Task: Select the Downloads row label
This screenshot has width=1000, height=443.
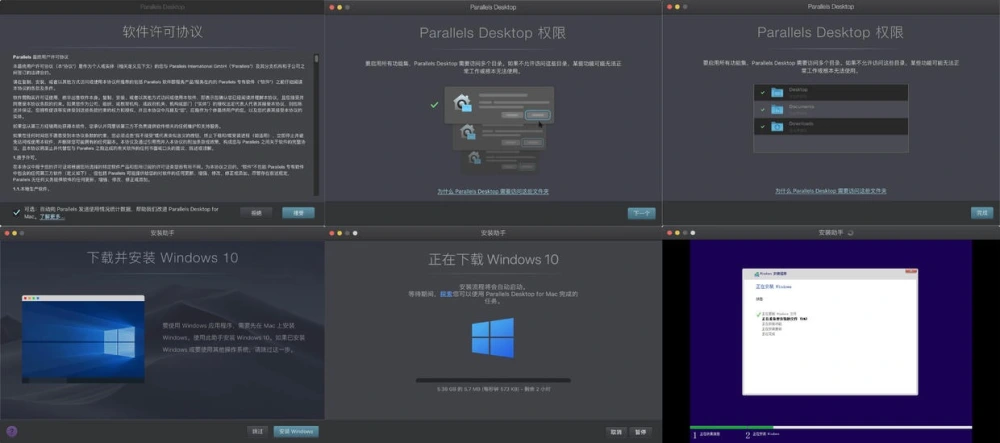Action: pos(801,124)
